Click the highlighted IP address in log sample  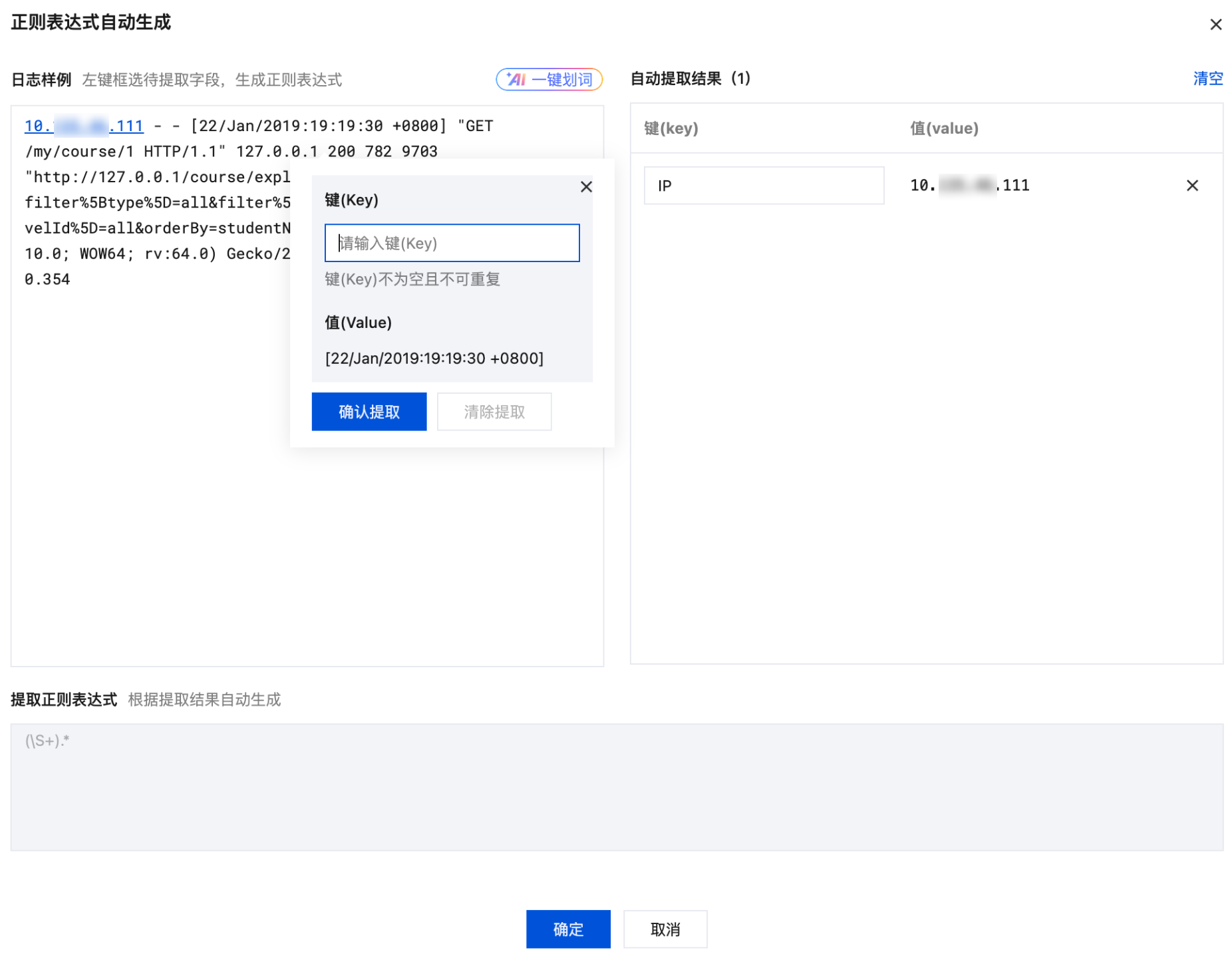click(84, 126)
